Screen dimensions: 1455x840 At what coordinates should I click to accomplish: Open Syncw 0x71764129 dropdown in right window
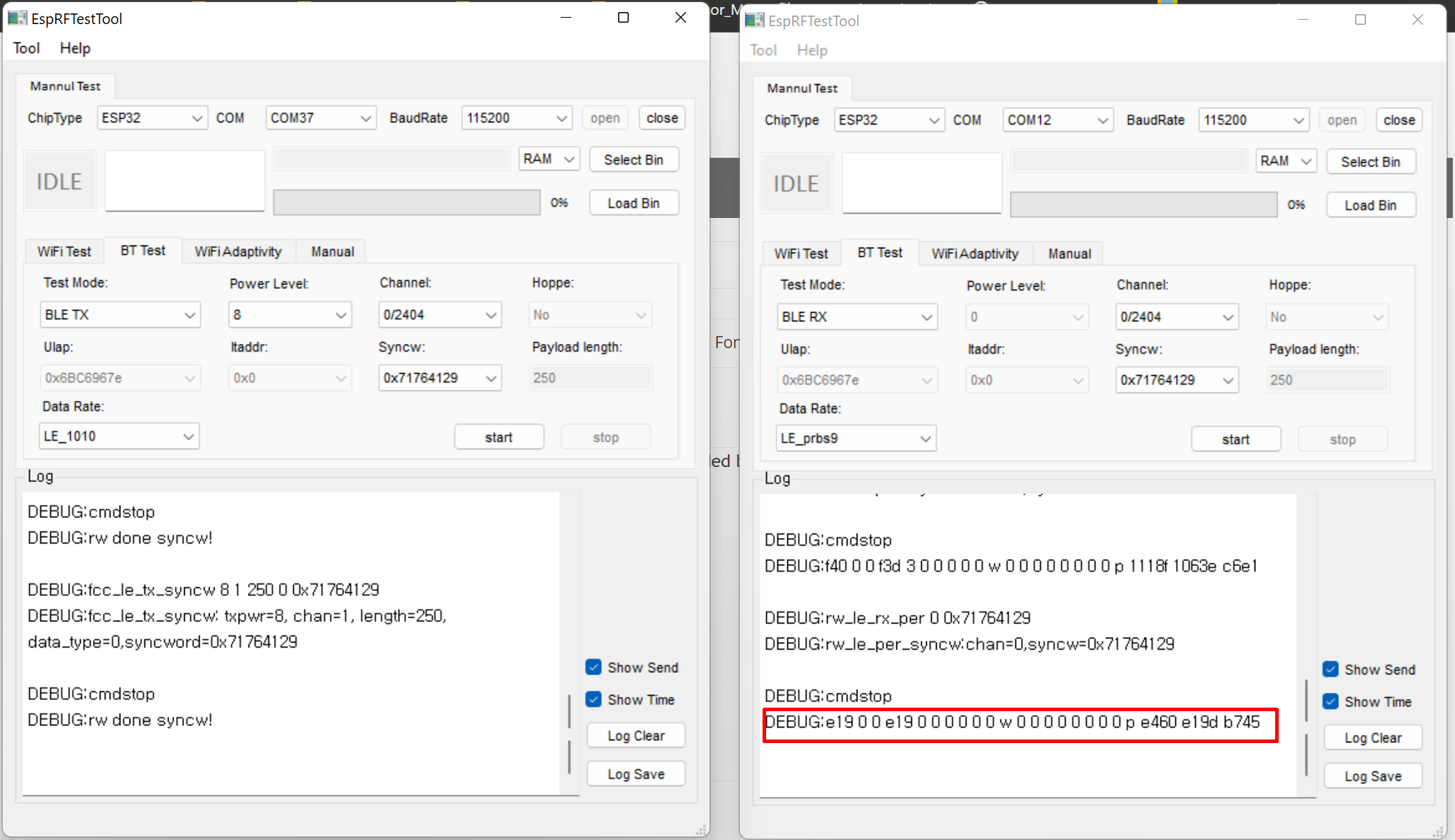point(1177,380)
